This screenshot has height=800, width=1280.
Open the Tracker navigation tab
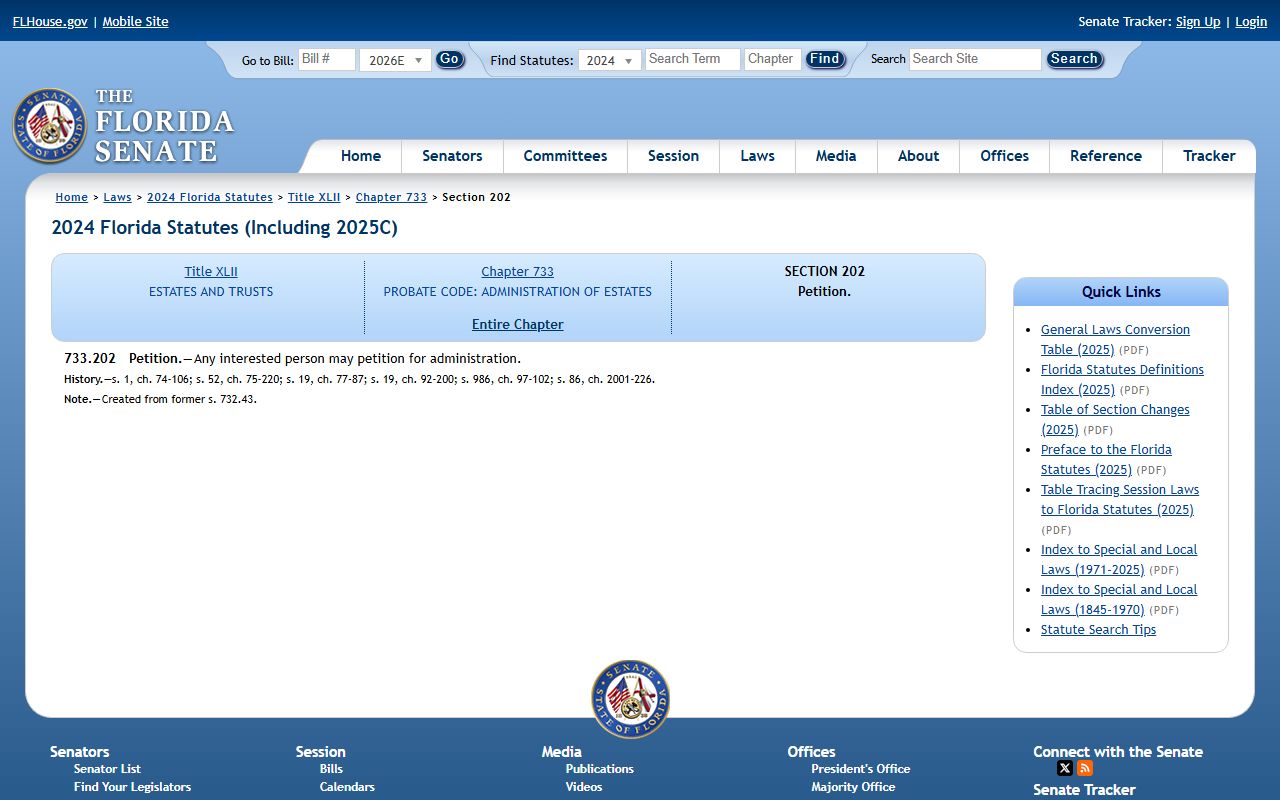(x=1209, y=156)
